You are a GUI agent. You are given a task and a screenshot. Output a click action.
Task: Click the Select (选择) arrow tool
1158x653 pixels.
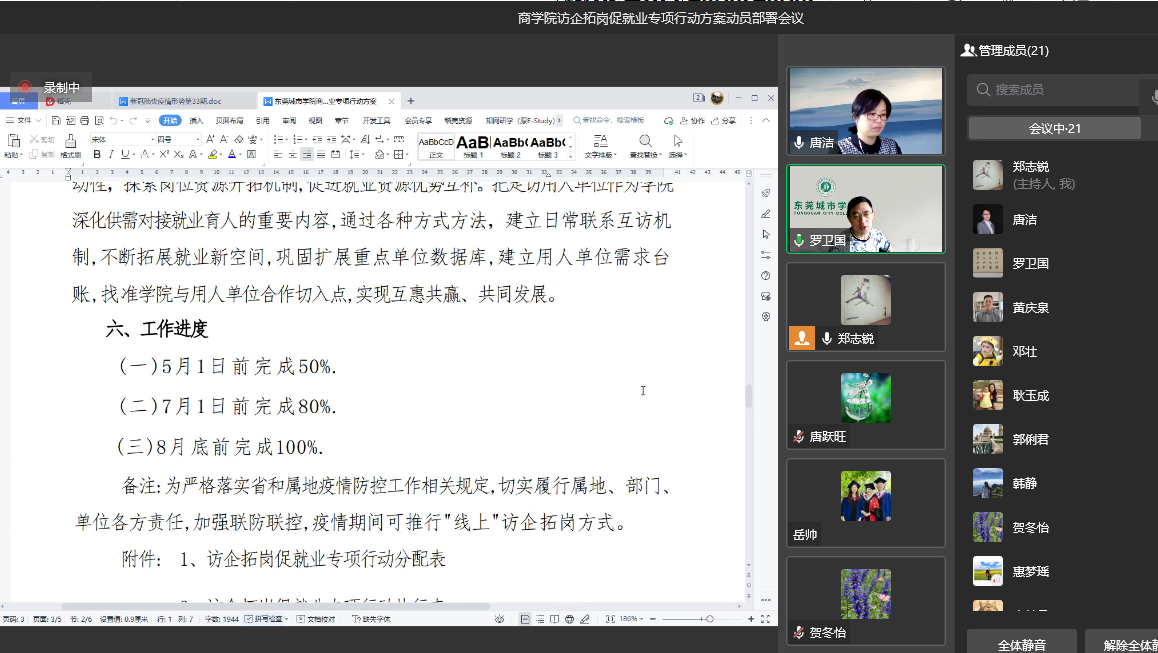click(677, 146)
